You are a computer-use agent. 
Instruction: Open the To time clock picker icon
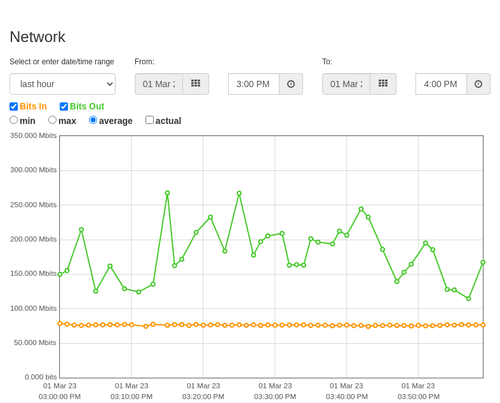478,84
